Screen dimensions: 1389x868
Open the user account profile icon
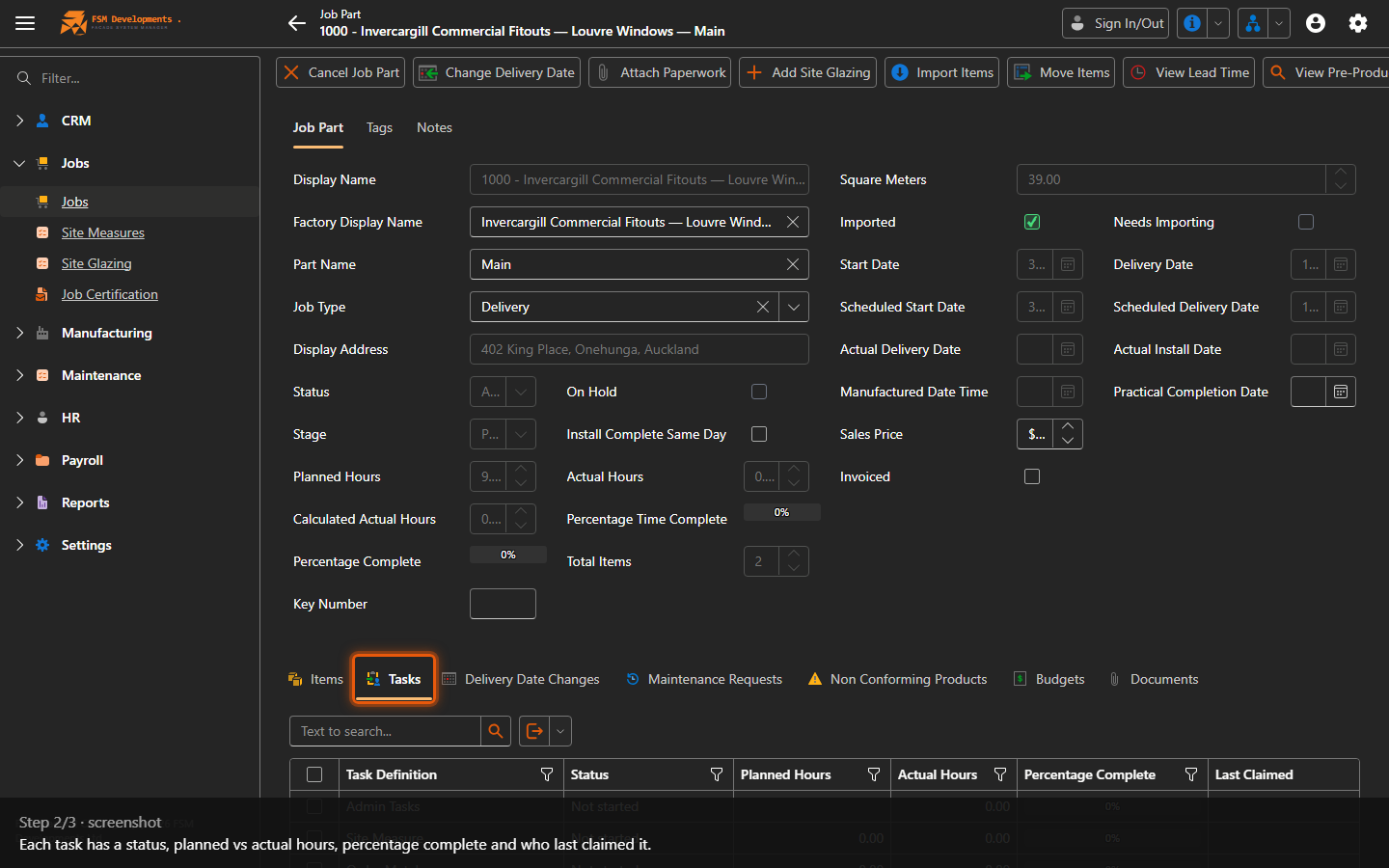pos(1316,23)
